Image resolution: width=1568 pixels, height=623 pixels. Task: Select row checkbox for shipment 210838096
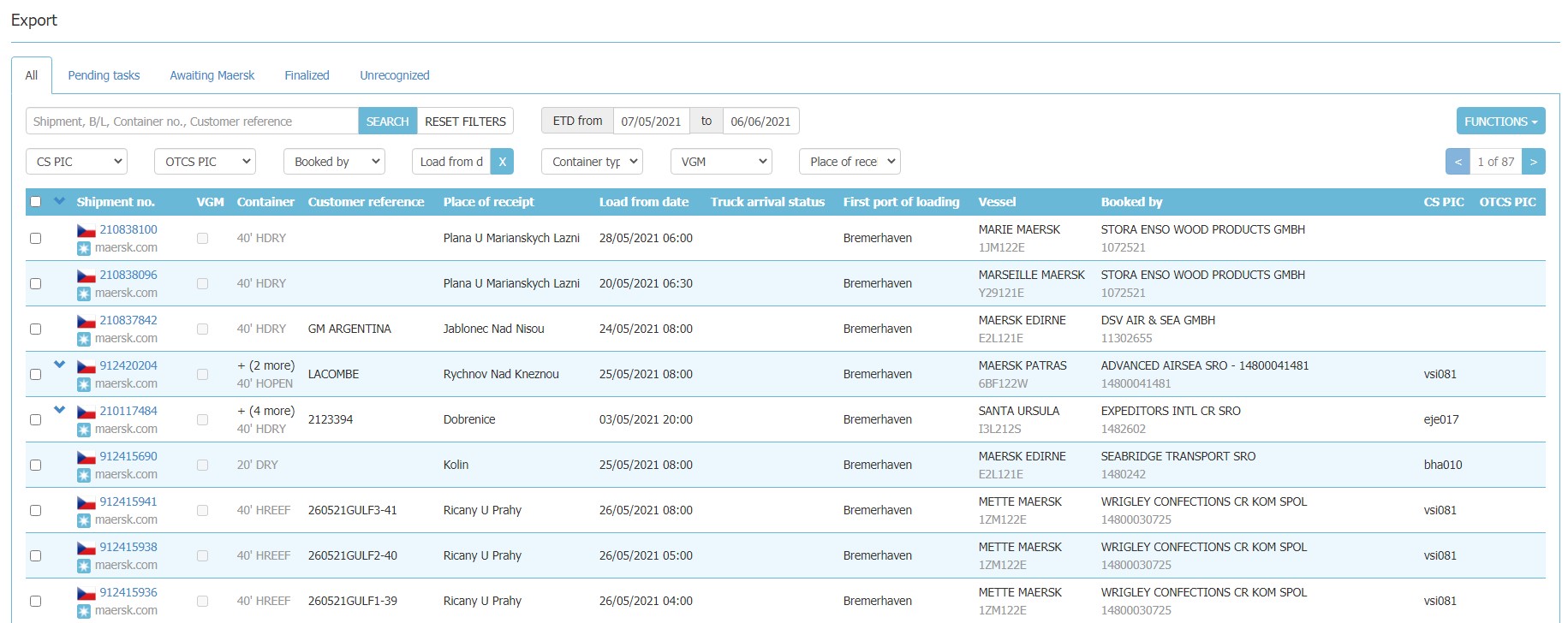click(x=35, y=283)
